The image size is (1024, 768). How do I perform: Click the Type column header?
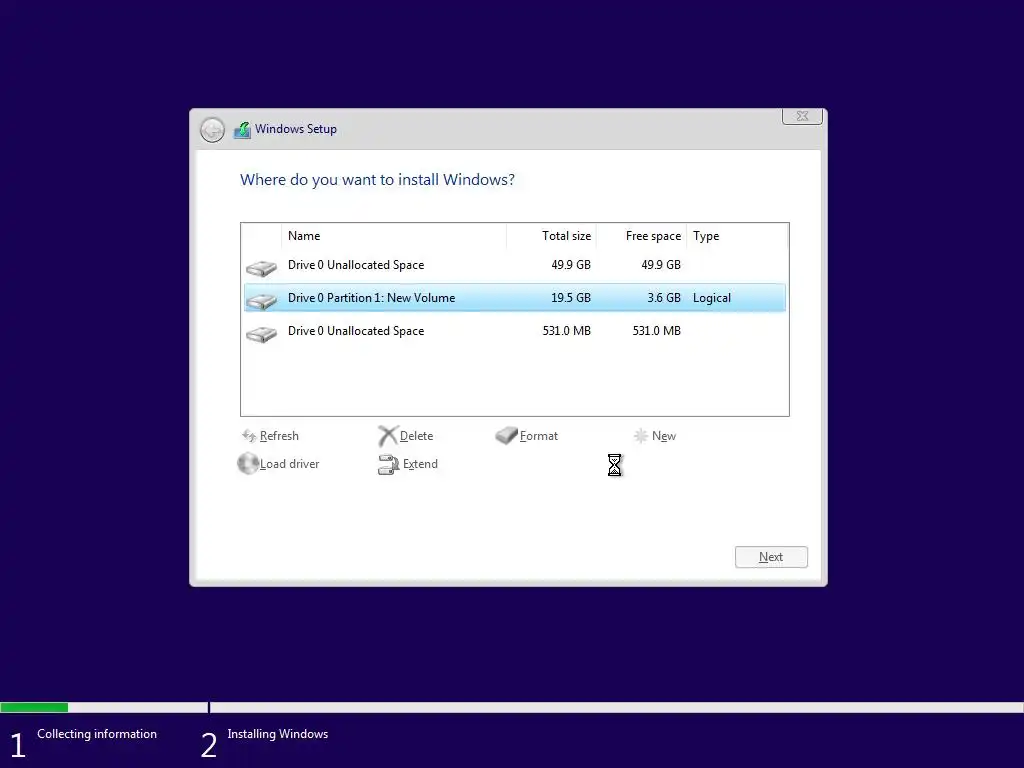(737, 236)
